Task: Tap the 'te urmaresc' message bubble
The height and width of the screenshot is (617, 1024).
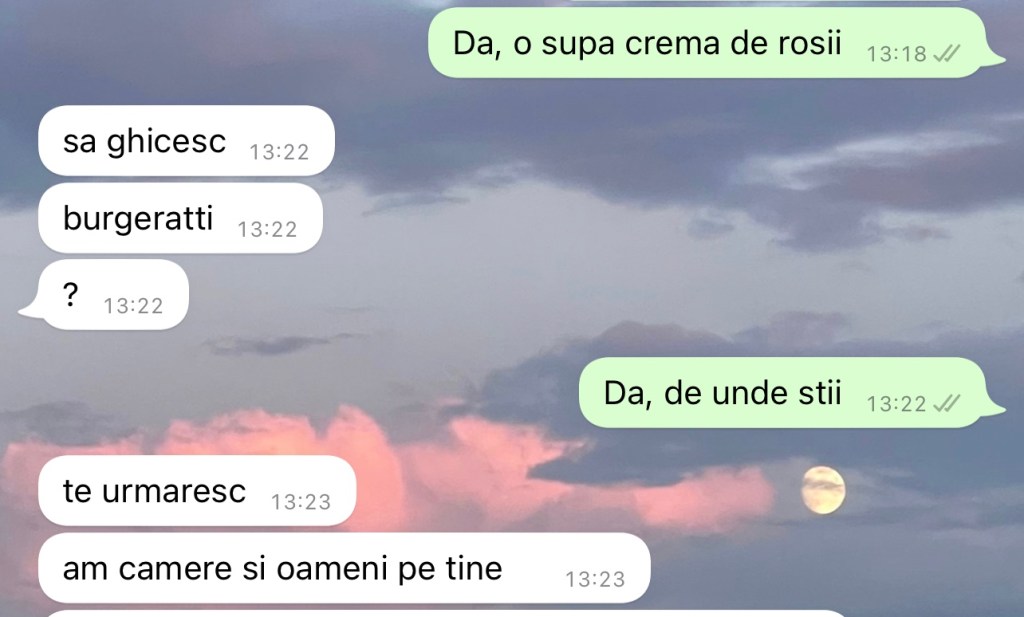Action: pos(197,491)
